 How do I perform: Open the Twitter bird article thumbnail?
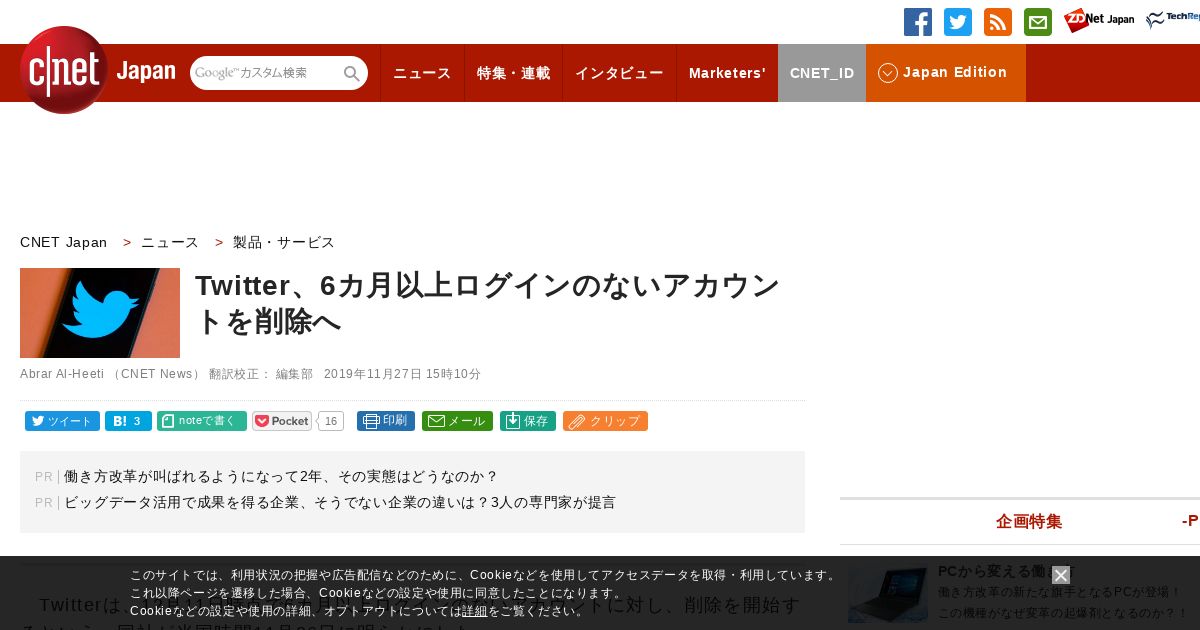tap(100, 313)
